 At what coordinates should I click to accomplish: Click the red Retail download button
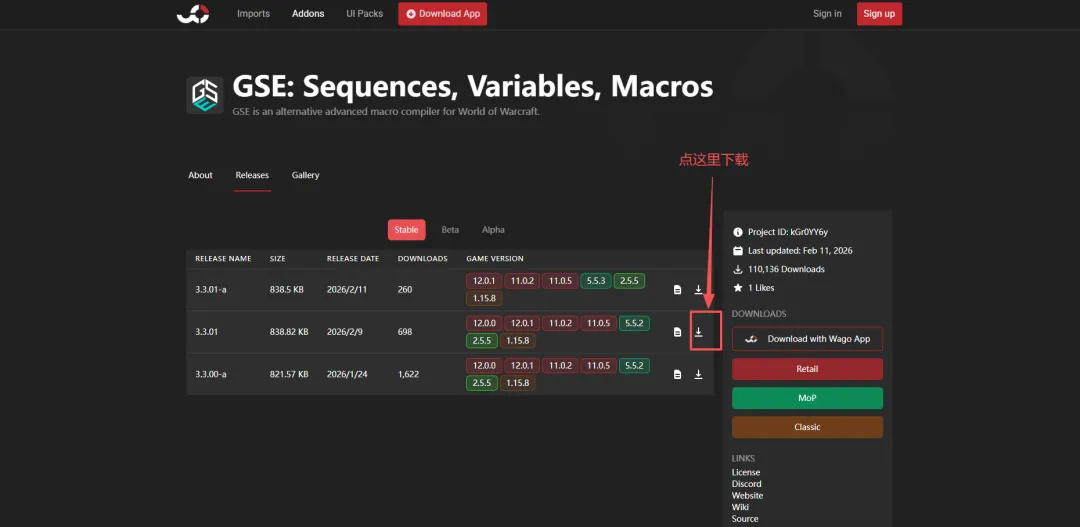(807, 369)
